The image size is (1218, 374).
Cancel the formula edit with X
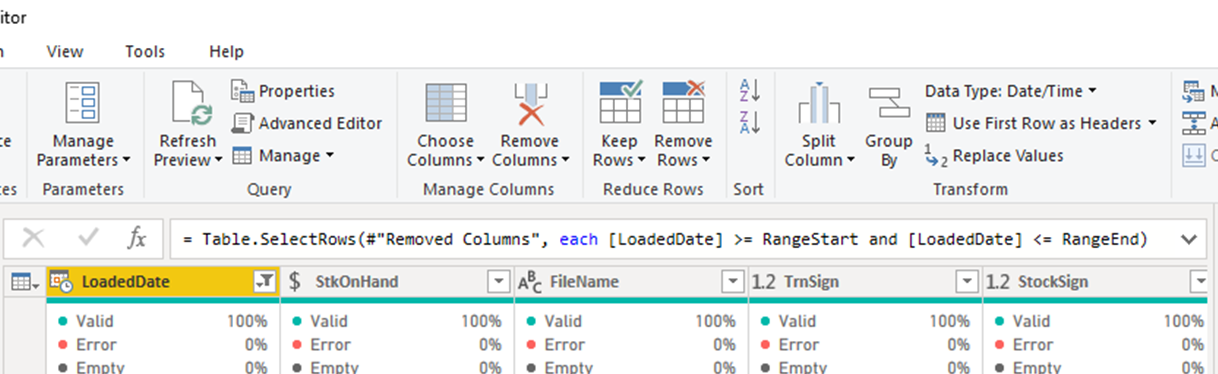pyautogui.click(x=34, y=239)
